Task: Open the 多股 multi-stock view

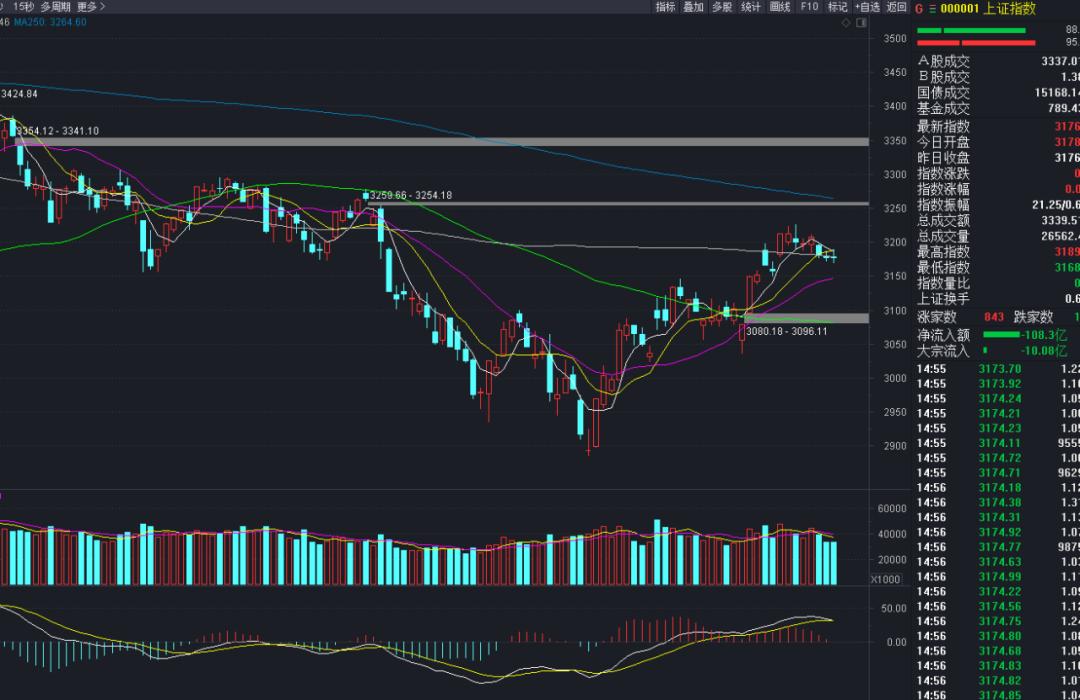Action: point(722,7)
